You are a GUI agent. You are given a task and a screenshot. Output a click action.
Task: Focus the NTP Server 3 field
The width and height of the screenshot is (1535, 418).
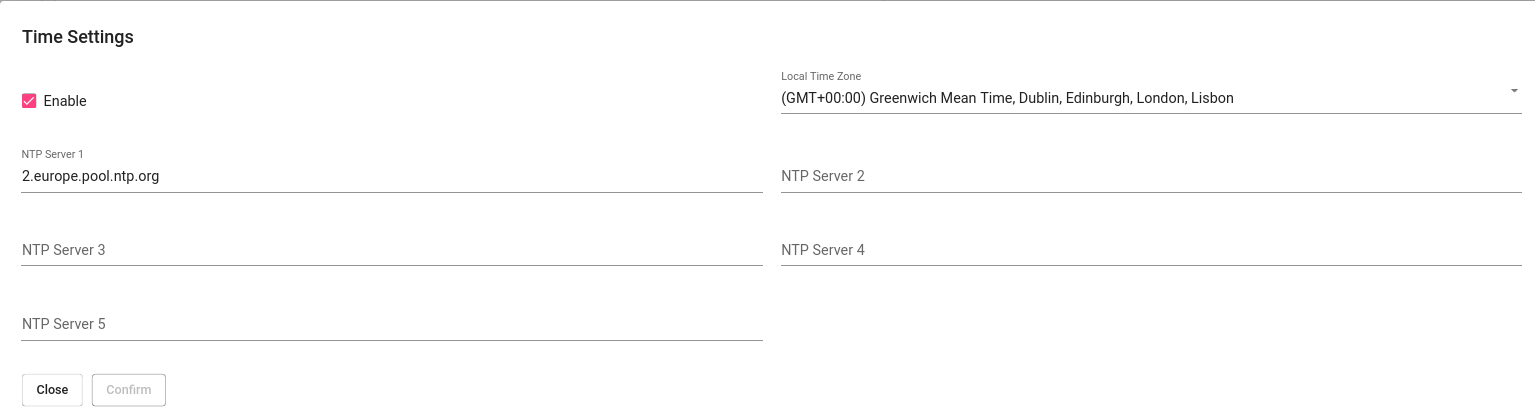tap(391, 250)
